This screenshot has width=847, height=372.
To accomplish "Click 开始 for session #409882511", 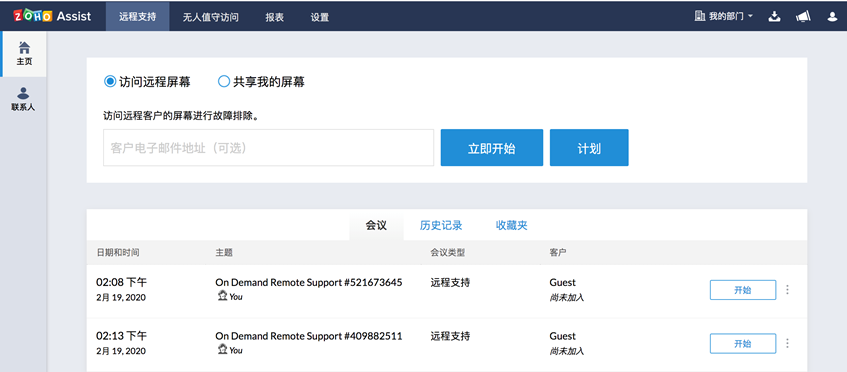I will coord(743,343).
